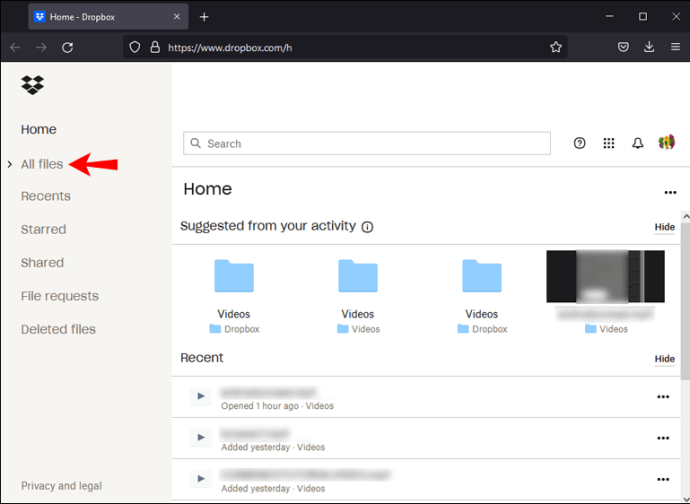Image resolution: width=690 pixels, height=504 pixels.
Task: Expand the All files chevron
Action: [x=10, y=164]
